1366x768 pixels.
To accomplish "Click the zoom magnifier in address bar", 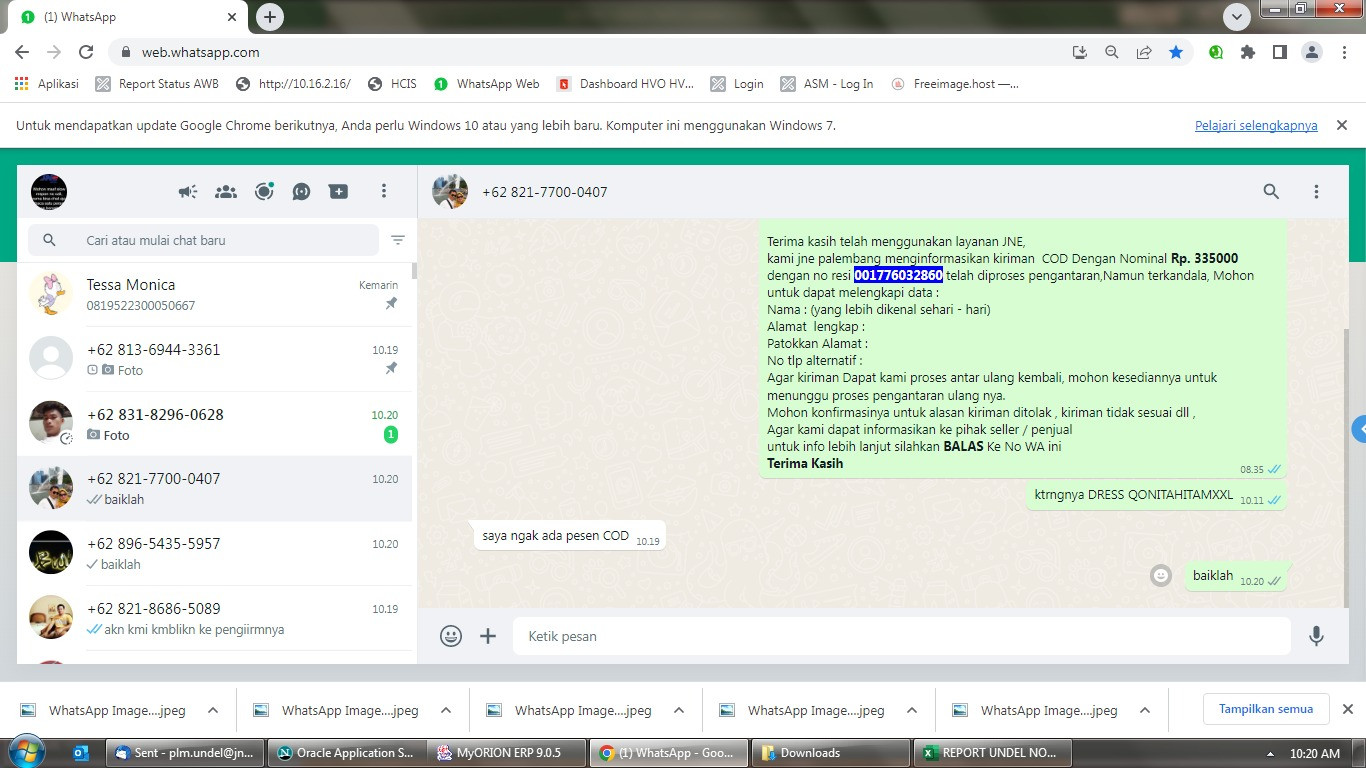I will tap(1112, 52).
